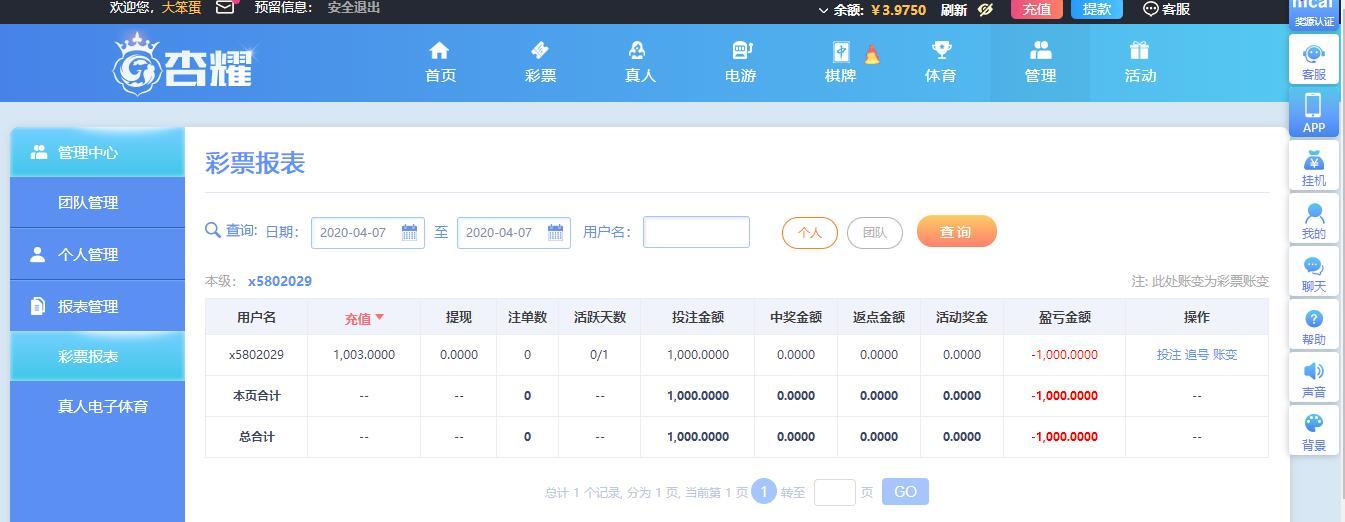Select the 个人 filter option
The width and height of the screenshot is (1345, 522).
click(x=809, y=233)
